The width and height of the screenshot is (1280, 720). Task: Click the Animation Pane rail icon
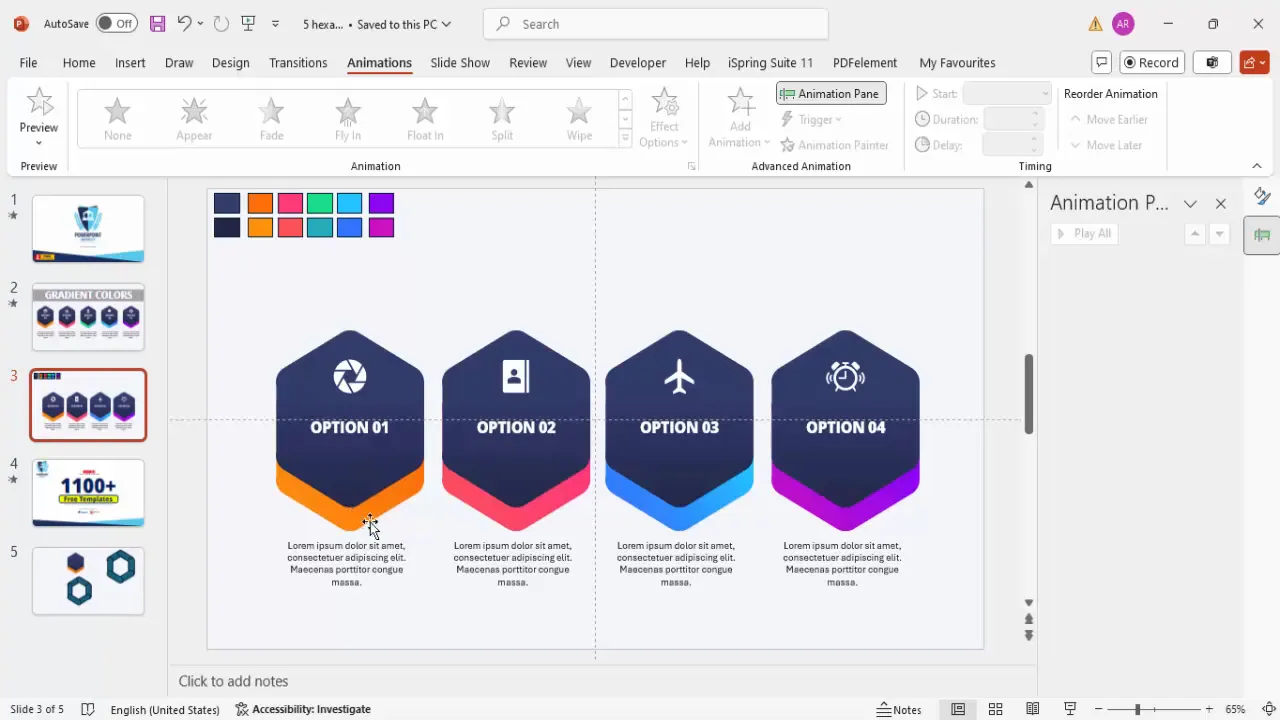point(1262,236)
